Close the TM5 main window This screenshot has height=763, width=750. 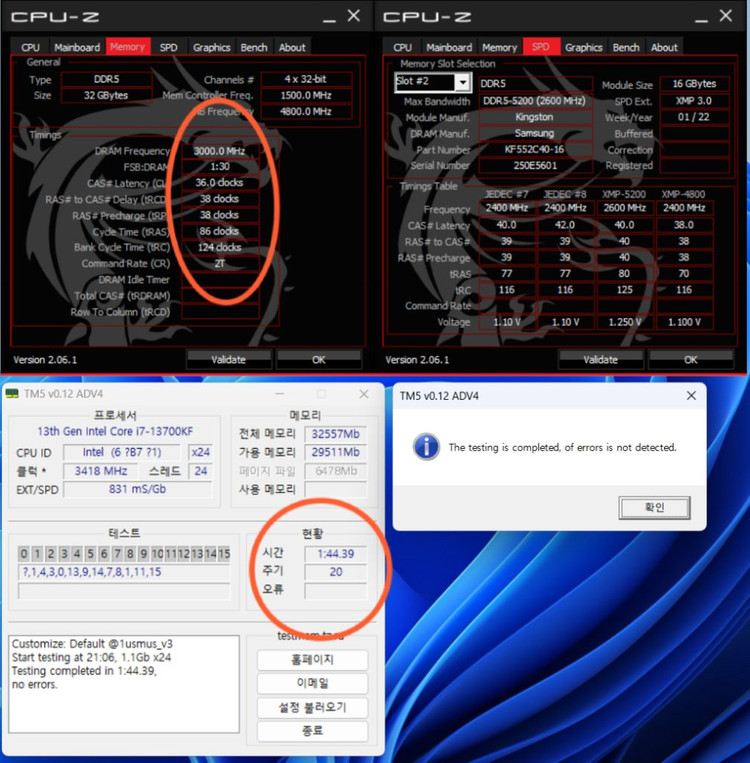(x=364, y=394)
